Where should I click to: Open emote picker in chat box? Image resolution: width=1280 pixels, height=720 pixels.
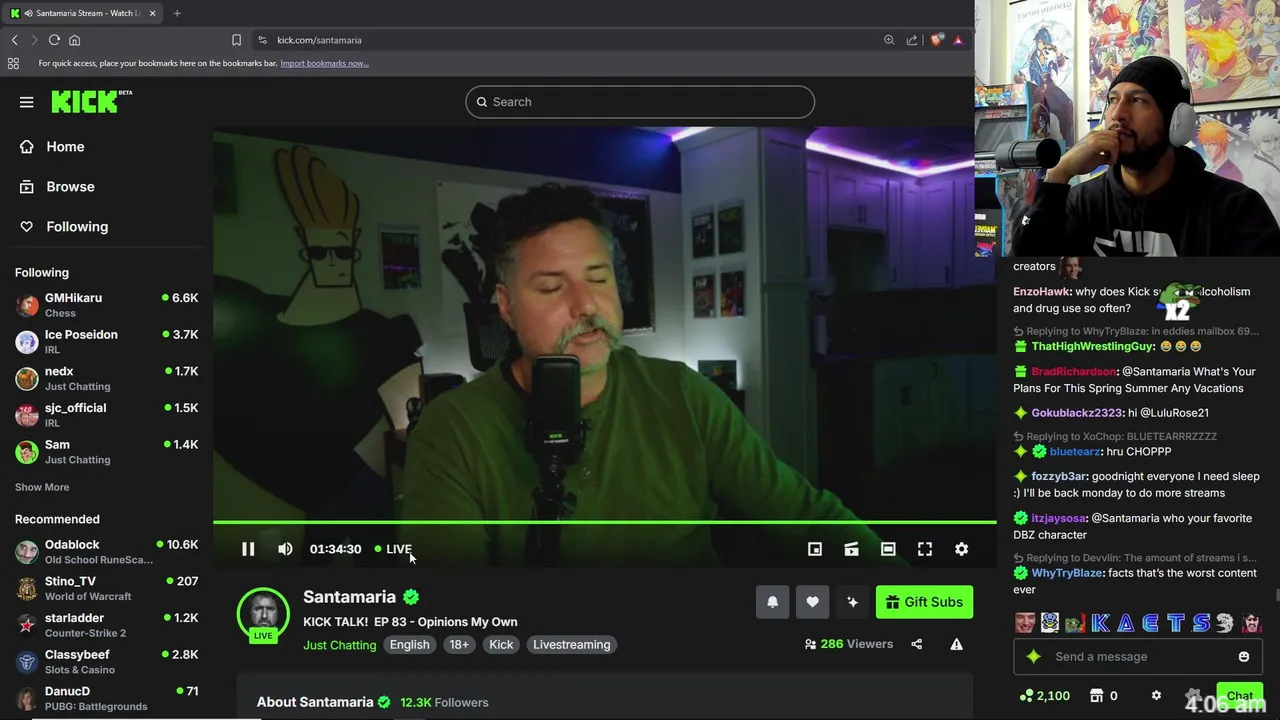click(1244, 657)
